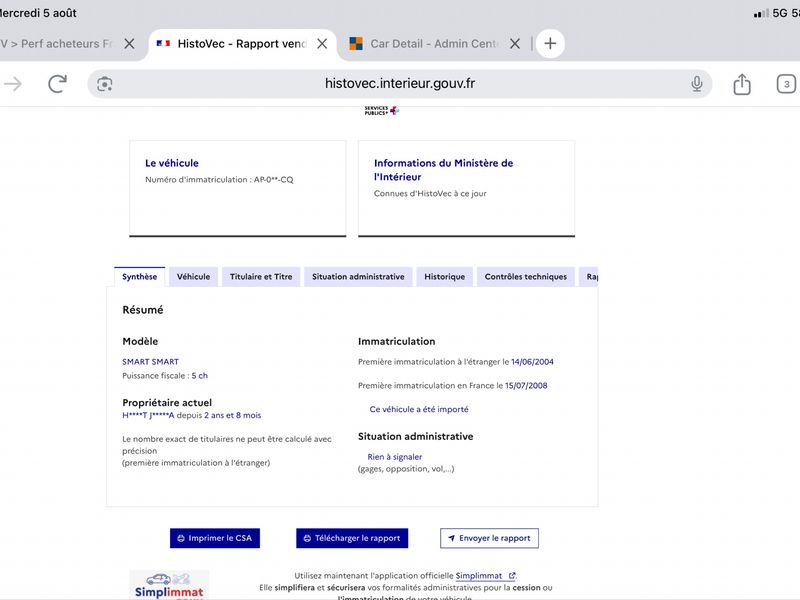Image resolution: width=800 pixels, height=600 pixels.
Task: Click the date 14/06/2004
Action: point(532,362)
